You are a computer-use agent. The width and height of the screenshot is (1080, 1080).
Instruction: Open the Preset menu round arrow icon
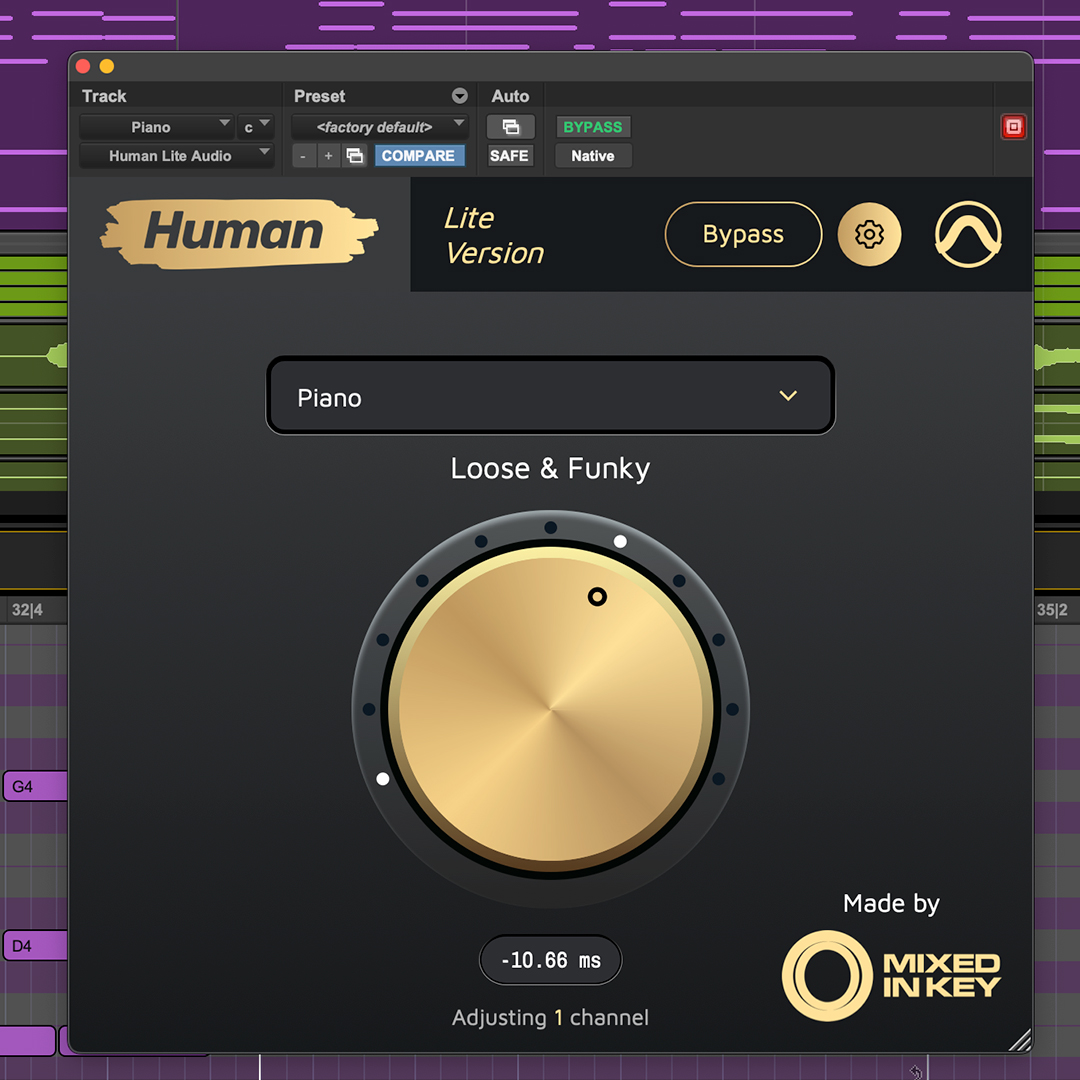coord(459,96)
